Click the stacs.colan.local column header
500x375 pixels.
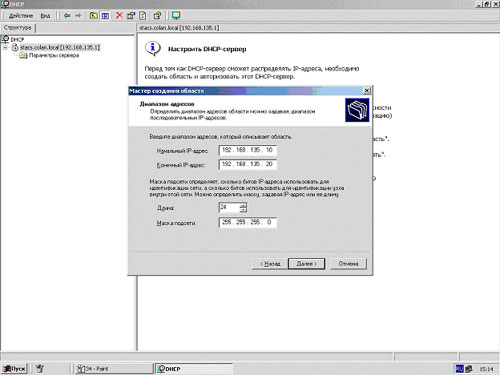(179, 28)
